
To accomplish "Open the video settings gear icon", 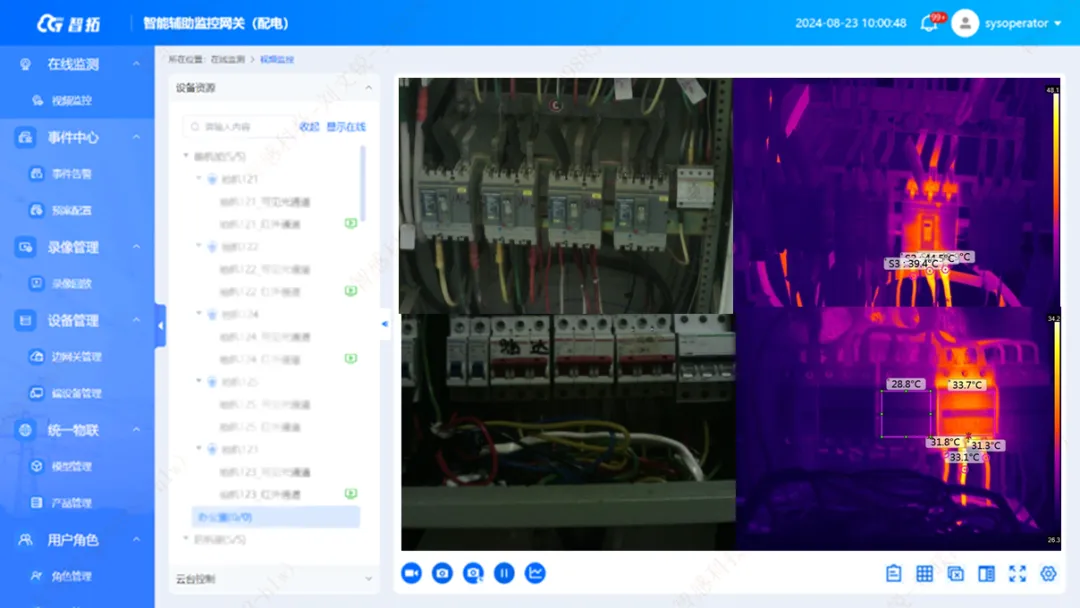I will (x=1048, y=573).
